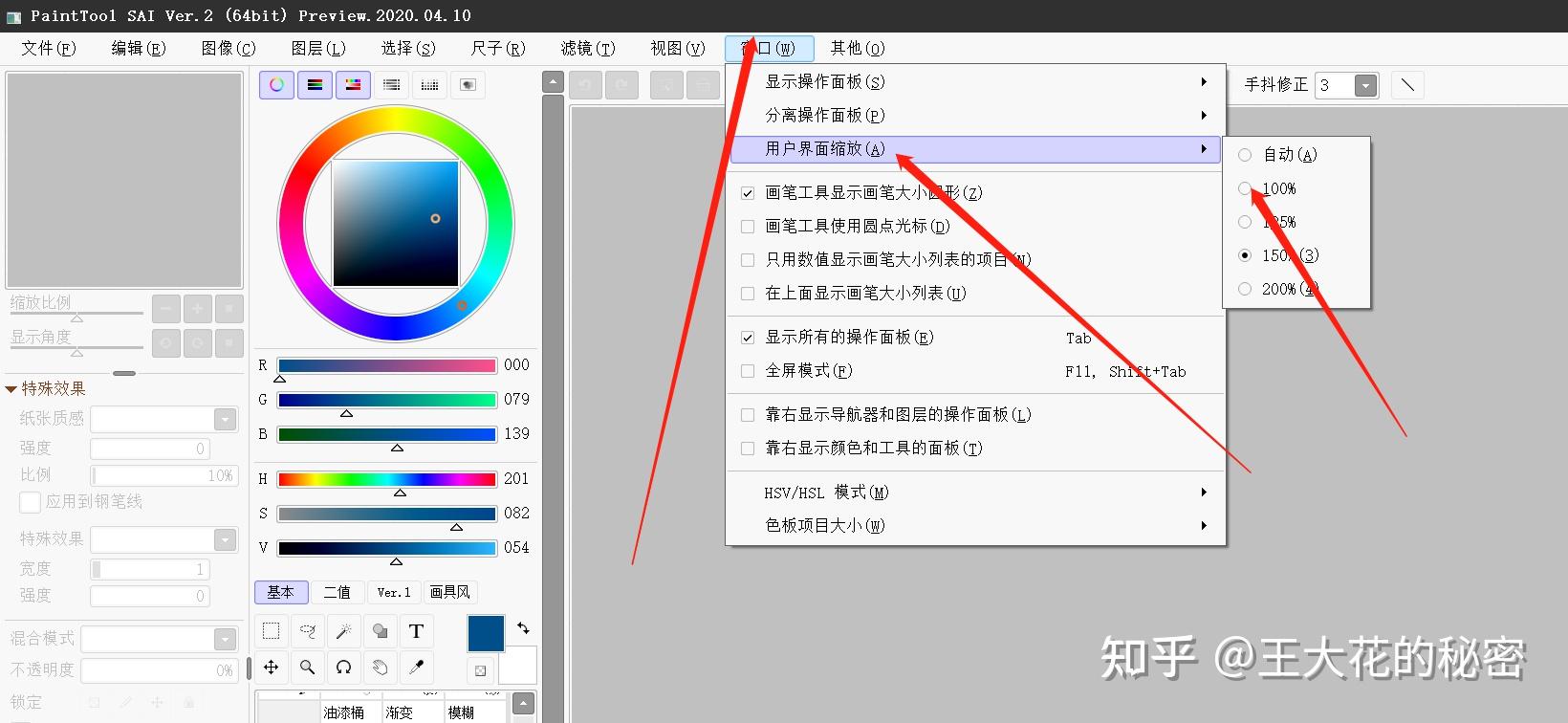The height and width of the screenshot is (723, 1568).
Task: Open 混合模式 dropdown
Action: [x=225, y=639]
